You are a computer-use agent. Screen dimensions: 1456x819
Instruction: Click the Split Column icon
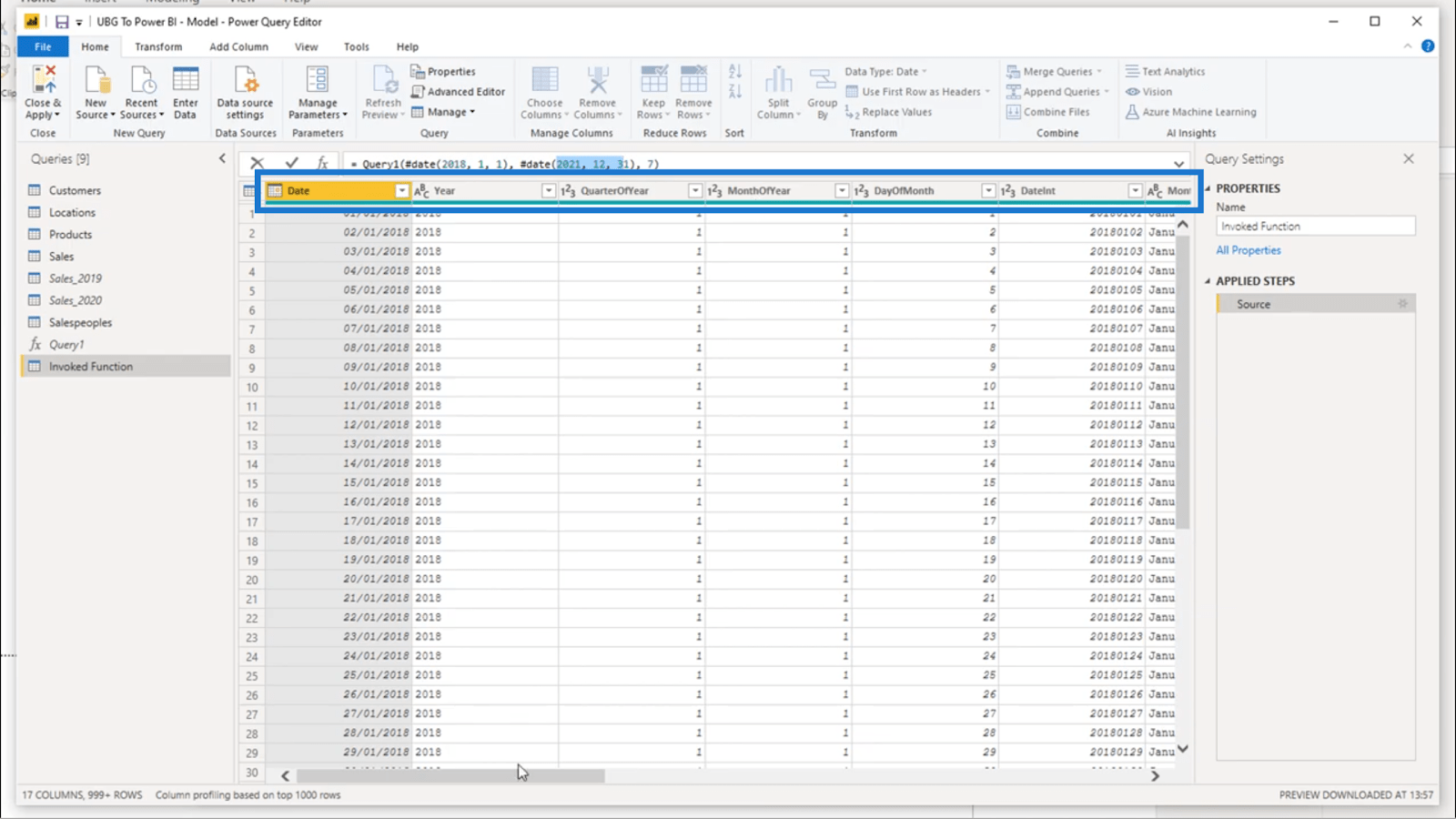778,80
